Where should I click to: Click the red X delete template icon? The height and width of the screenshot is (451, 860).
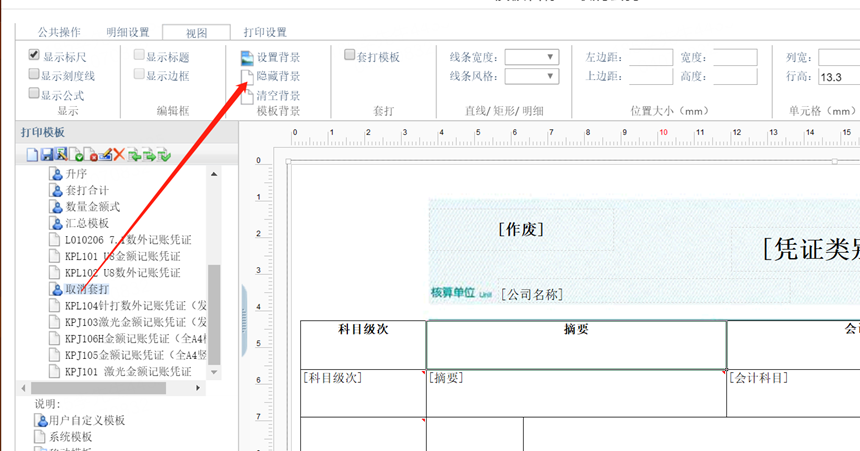tap(119, 155)
